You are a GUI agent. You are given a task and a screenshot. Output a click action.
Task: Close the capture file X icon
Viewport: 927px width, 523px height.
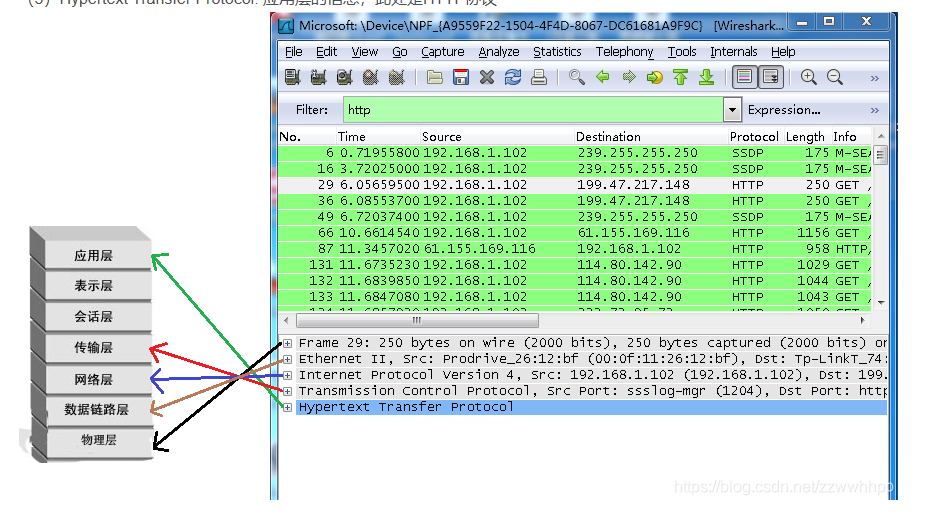(x=487, y=77)
